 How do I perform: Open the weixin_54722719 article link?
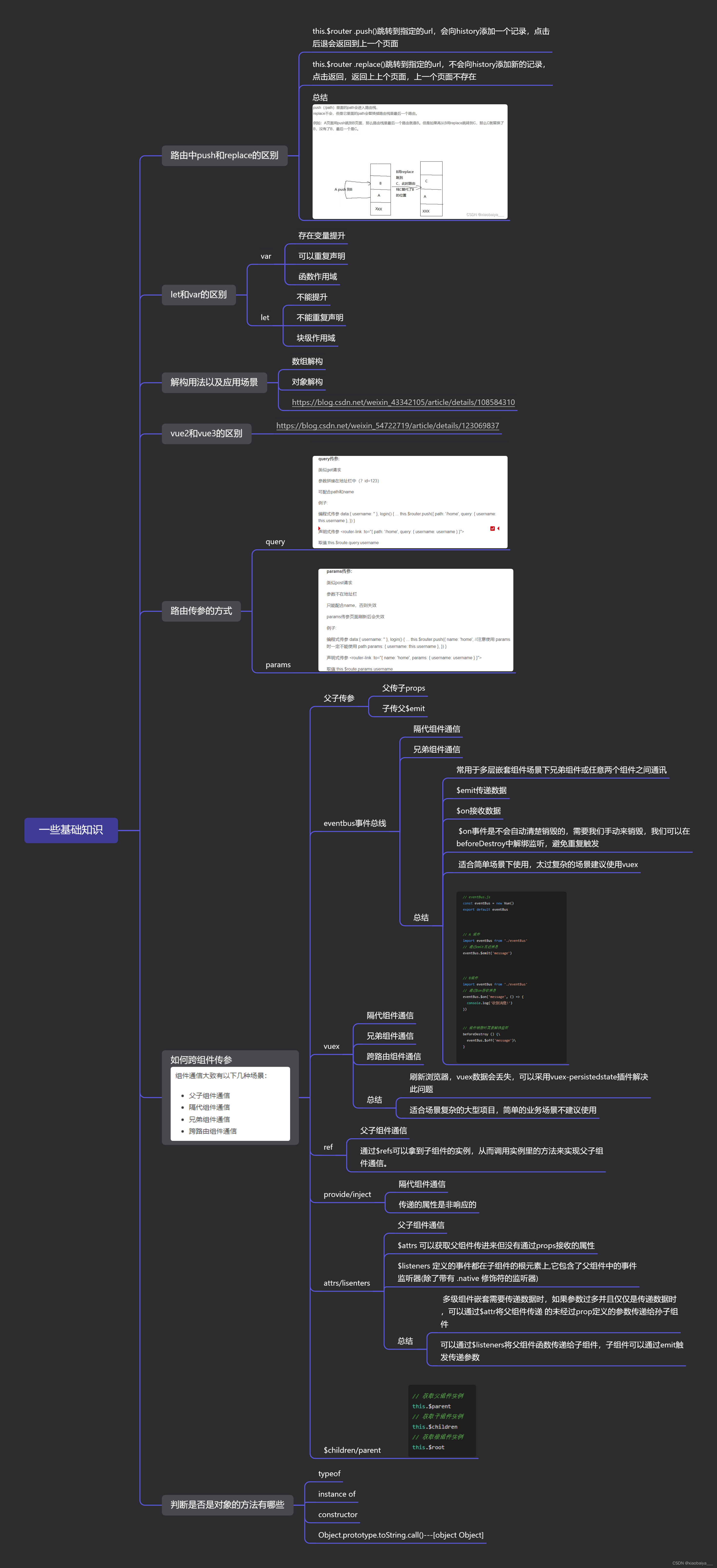tap(387, 425)
